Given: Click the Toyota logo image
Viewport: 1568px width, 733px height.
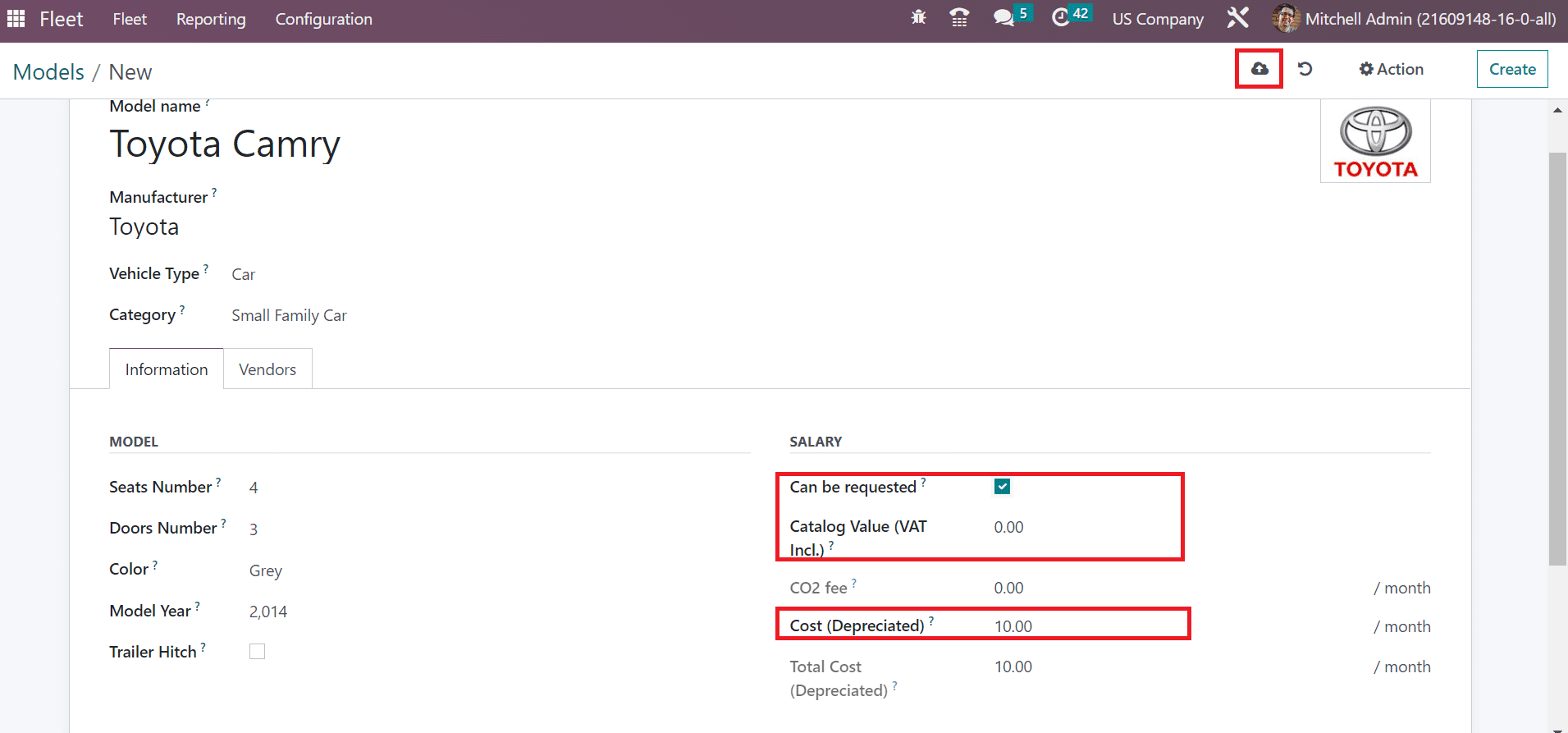Looking at the screenshot, I should (x=1375, y=141).
